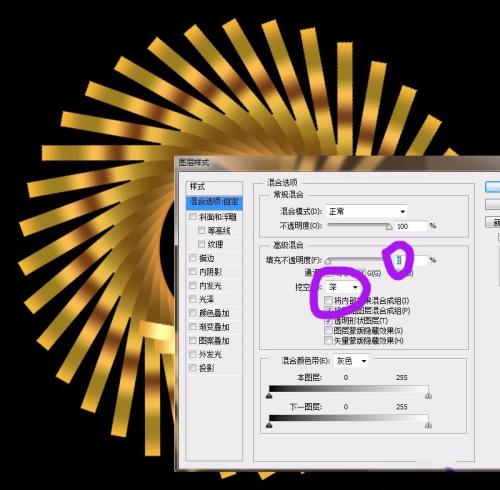
Task: Click the 本图层 black point slider handle
Action: pos(269,396)
